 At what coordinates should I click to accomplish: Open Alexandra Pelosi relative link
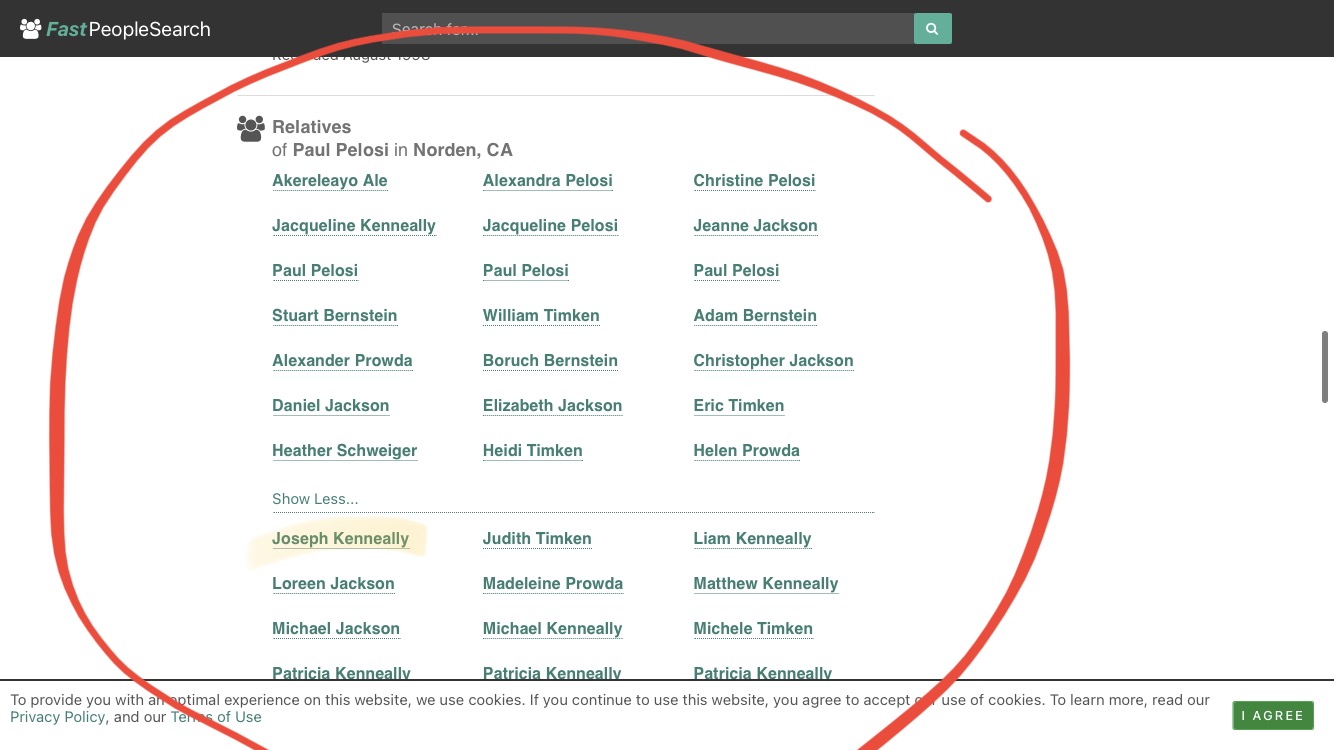(548, 181)
